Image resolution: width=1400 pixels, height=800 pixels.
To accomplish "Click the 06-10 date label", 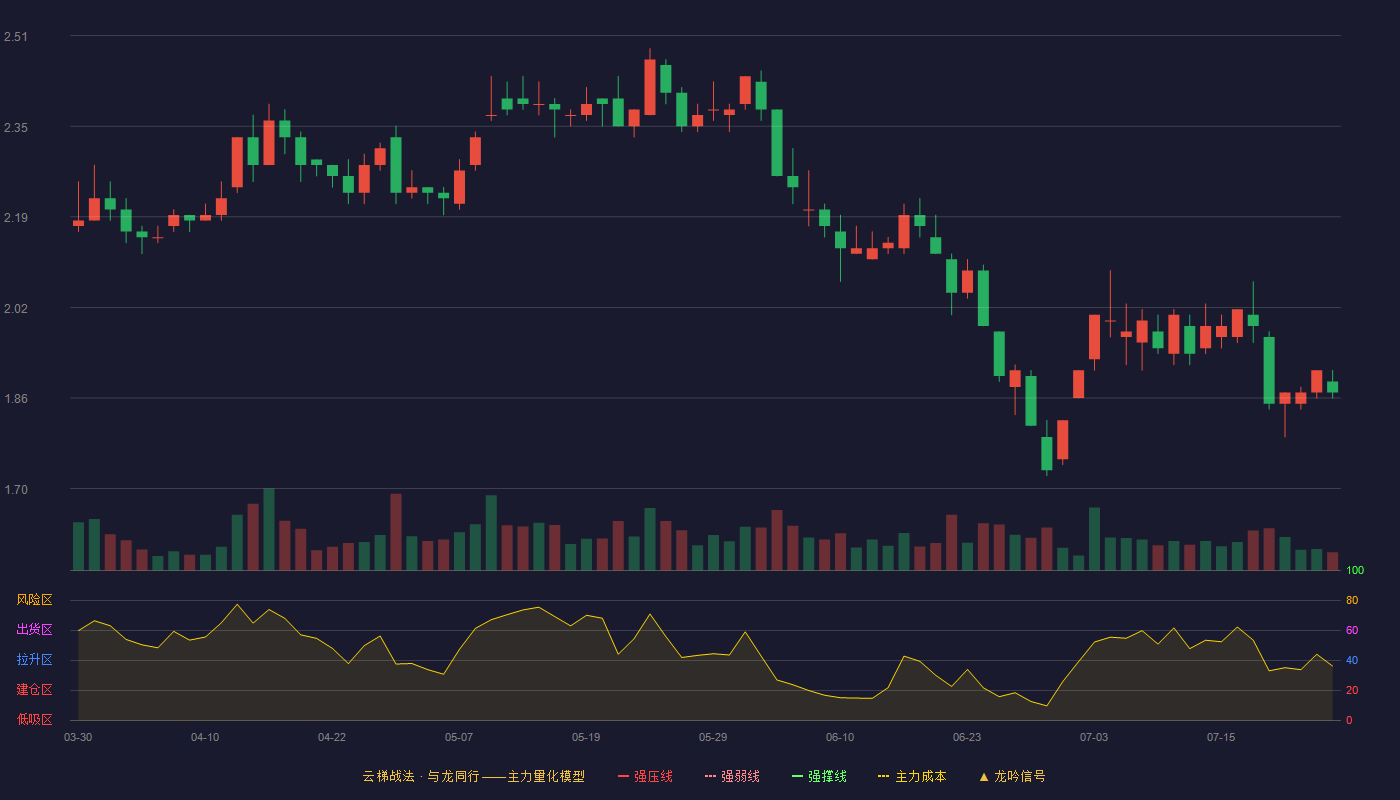I will point(840,737).
